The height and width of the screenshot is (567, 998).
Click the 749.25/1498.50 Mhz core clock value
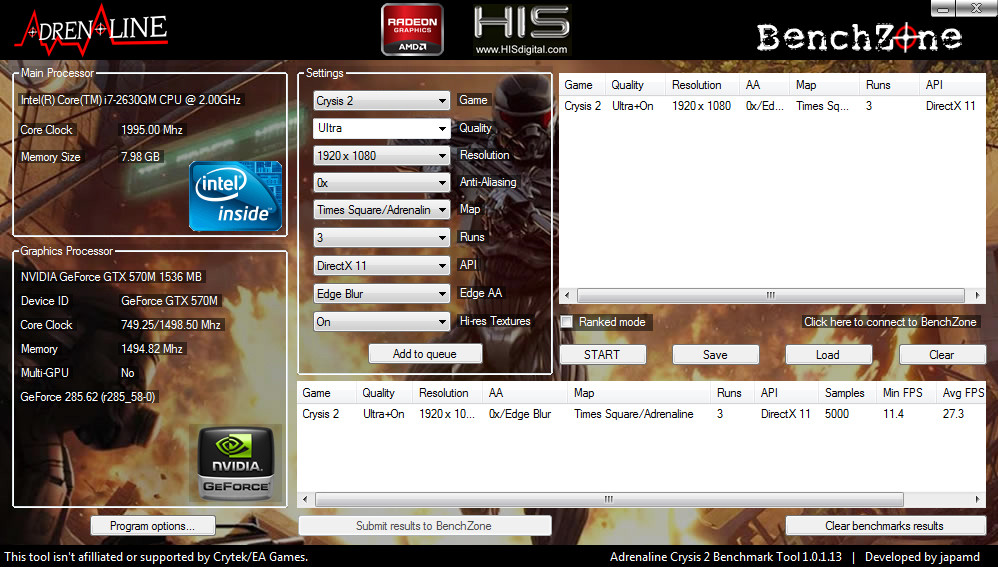171,325
